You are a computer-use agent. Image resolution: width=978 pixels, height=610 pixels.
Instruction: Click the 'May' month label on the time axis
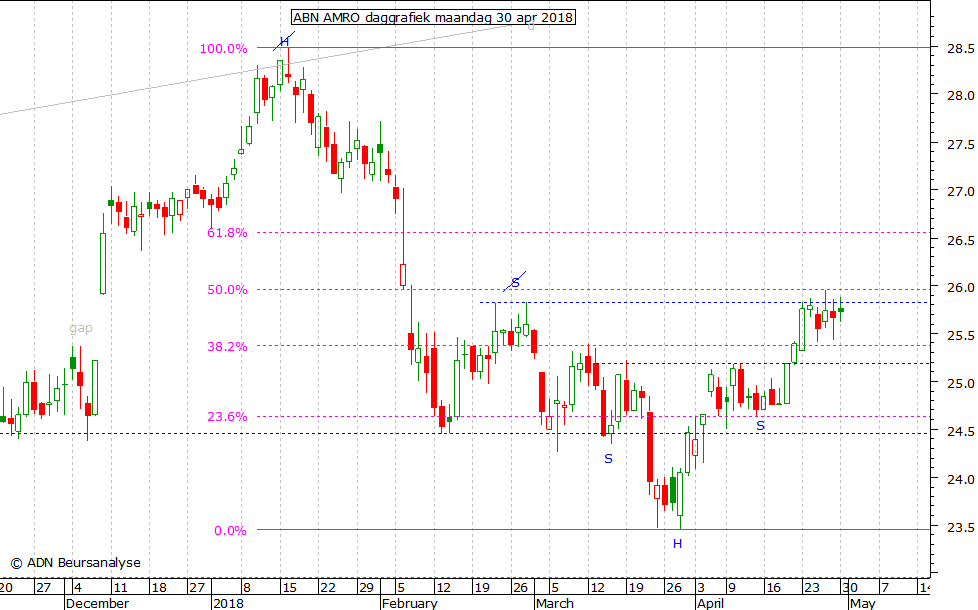pos(863,603)
